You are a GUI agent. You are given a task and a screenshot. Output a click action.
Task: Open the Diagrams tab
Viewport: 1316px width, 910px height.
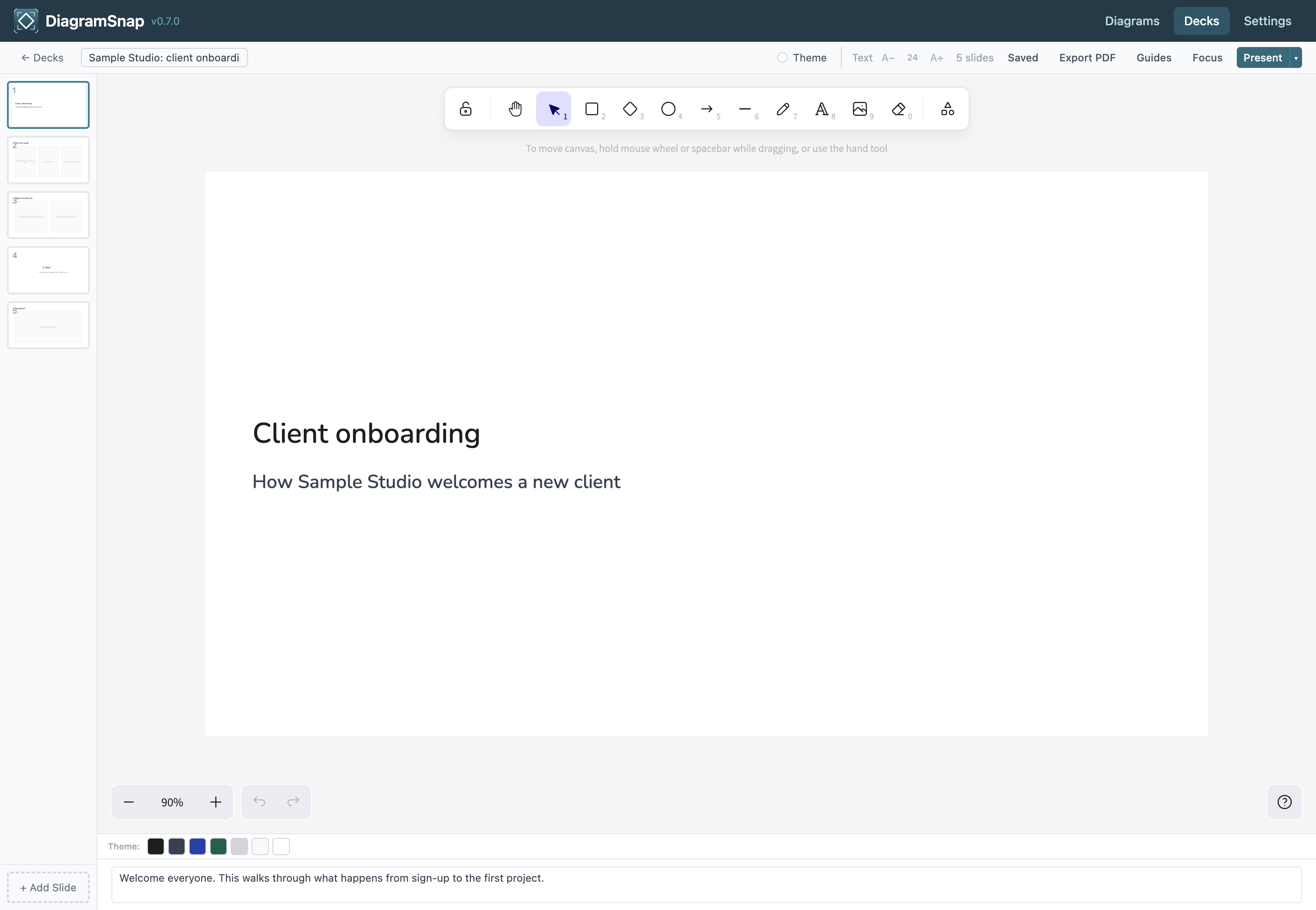click(1132, 21)
